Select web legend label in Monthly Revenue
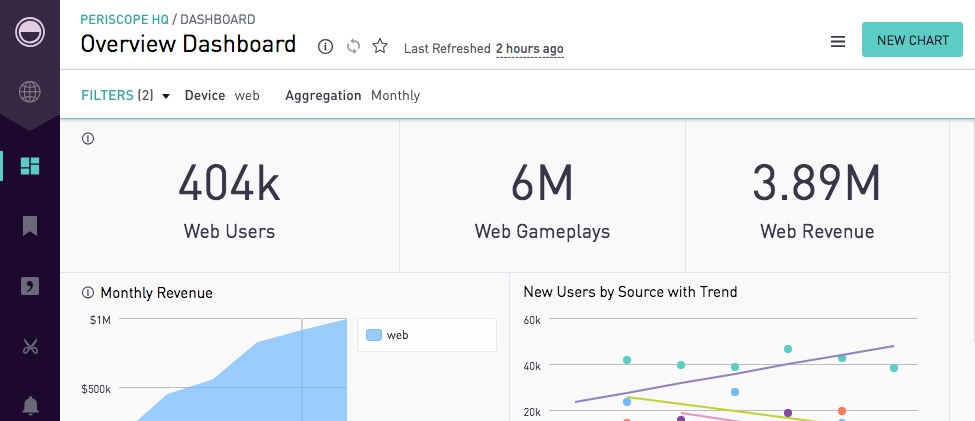The width and height of the screenshot is (975, 421). (x=397, y=335)
